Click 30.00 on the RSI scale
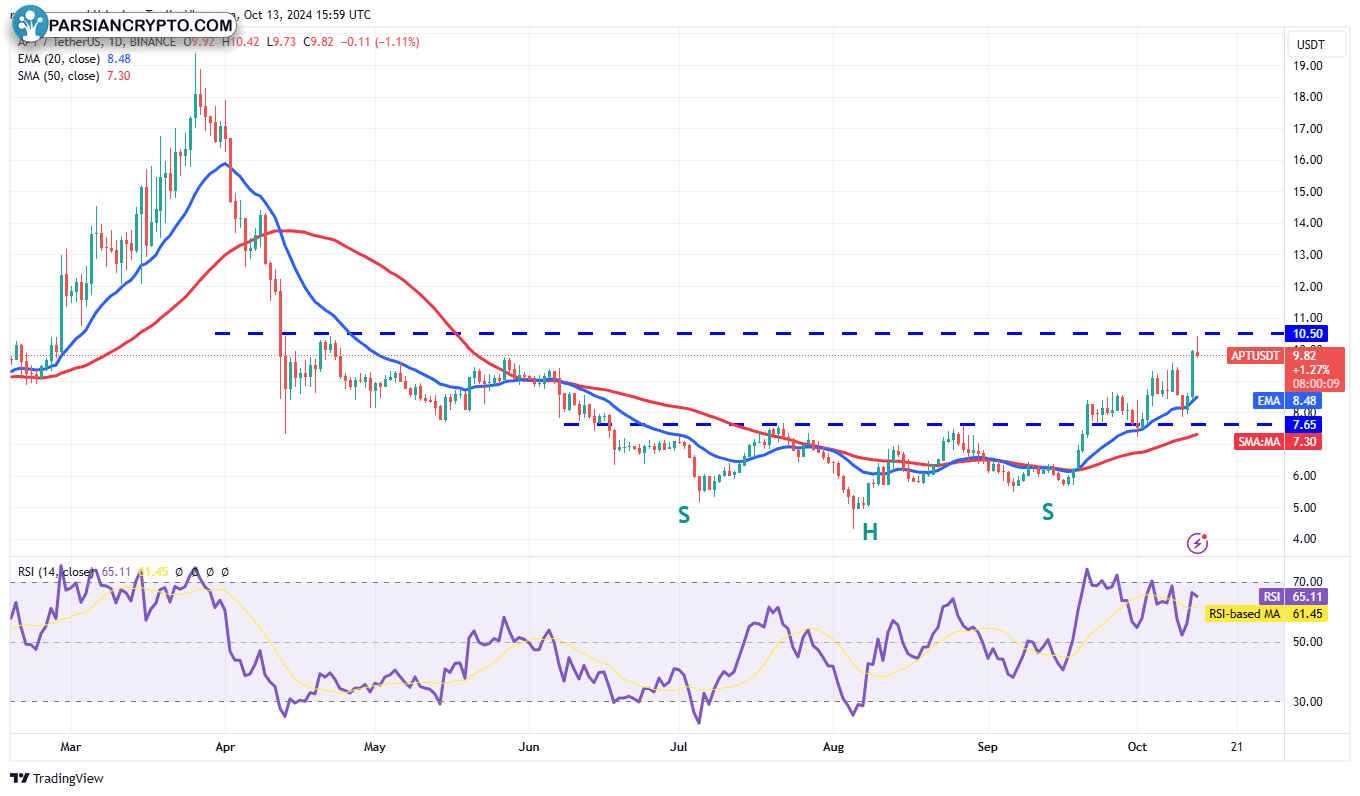1360x796 pixels. tap(1308, 702)
